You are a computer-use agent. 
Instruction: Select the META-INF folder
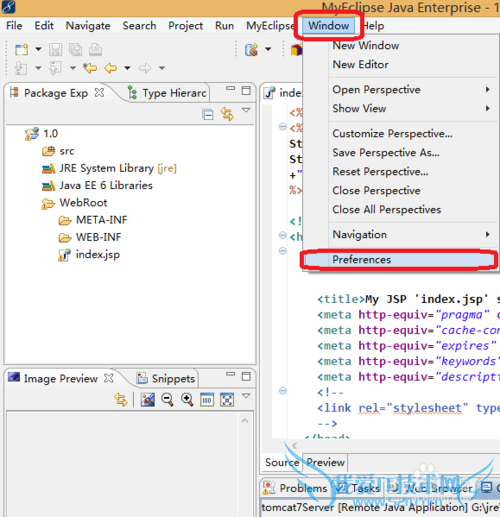coord(93,220)
